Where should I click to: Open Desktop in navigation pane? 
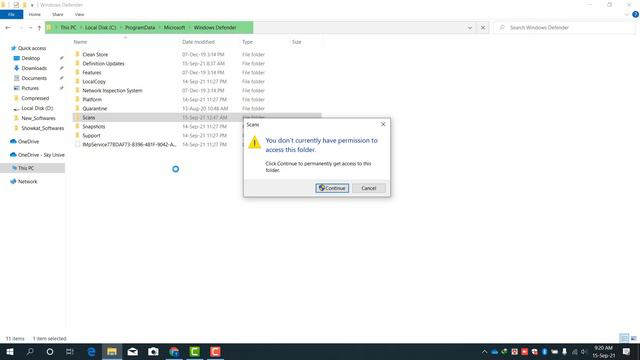[x=31, y=58]
